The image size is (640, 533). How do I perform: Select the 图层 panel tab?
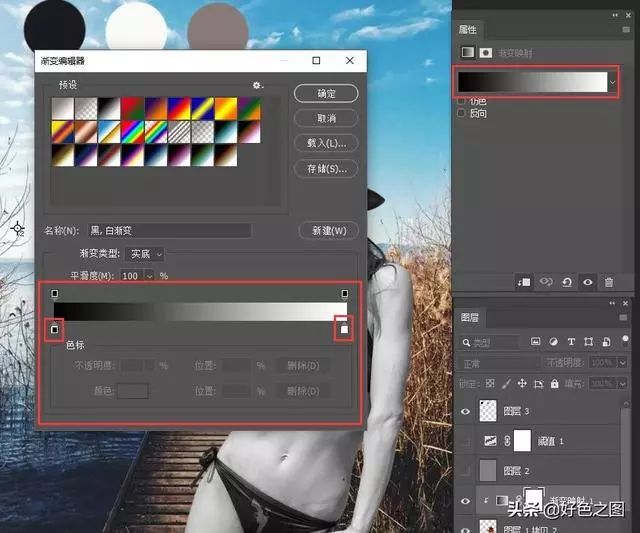[x=470, y=318]
